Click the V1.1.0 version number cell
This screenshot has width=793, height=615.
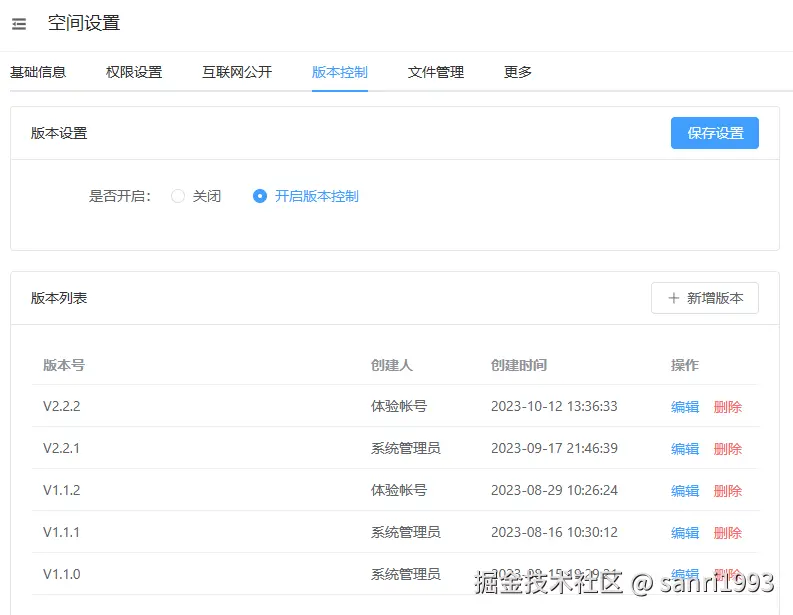pos(62,574)
